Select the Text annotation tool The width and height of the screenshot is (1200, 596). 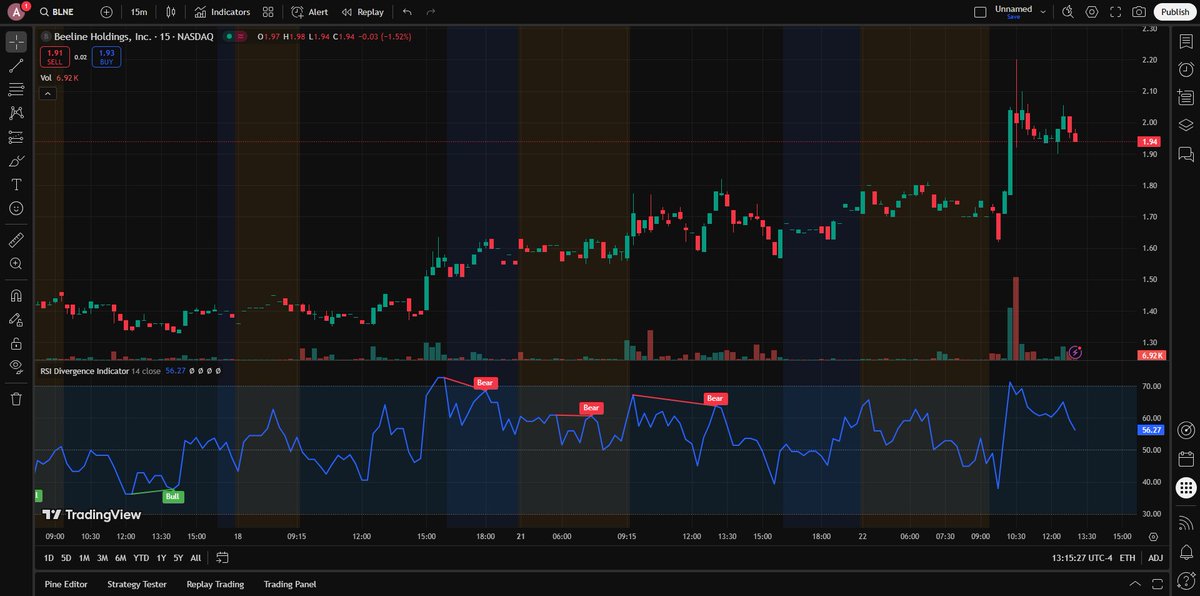pyautogui.click(x=16, y=185)
